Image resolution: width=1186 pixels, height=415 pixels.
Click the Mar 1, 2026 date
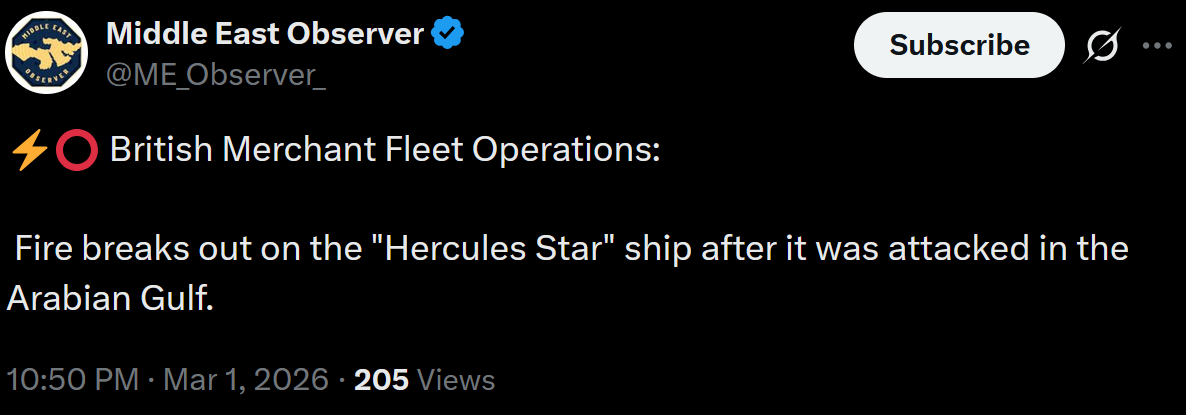pos(246,379)
